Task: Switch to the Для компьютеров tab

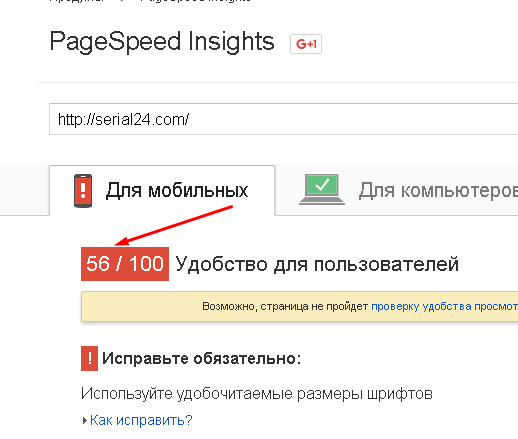Action: pos(397,190)
